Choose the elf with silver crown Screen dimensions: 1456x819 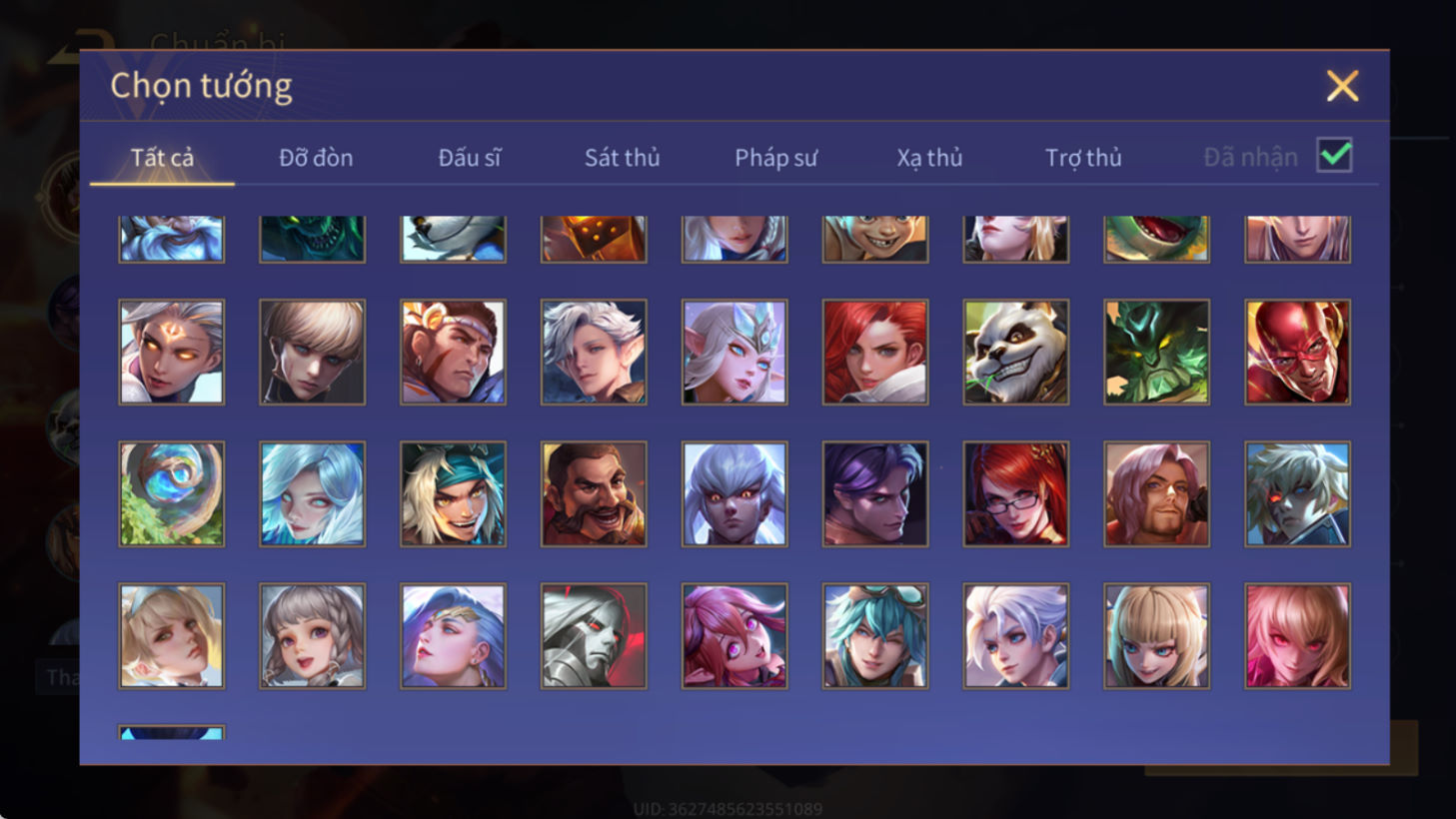pyautogui.click(x=734, y=353)
